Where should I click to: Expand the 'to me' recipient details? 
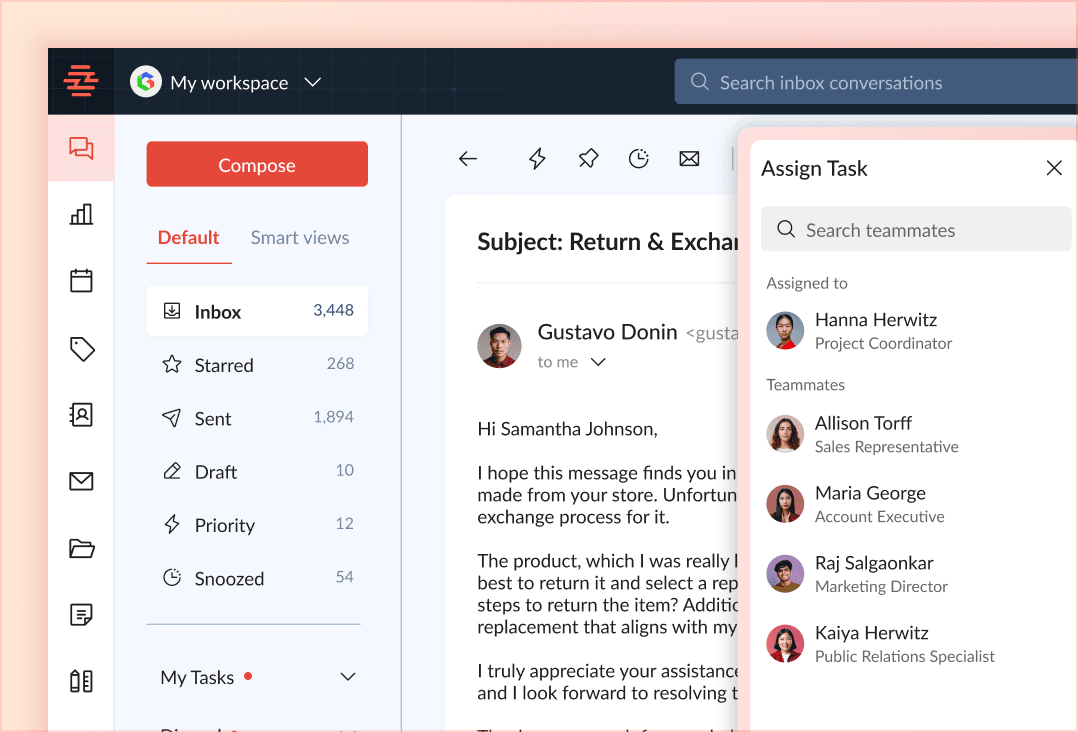click(598, 362)
